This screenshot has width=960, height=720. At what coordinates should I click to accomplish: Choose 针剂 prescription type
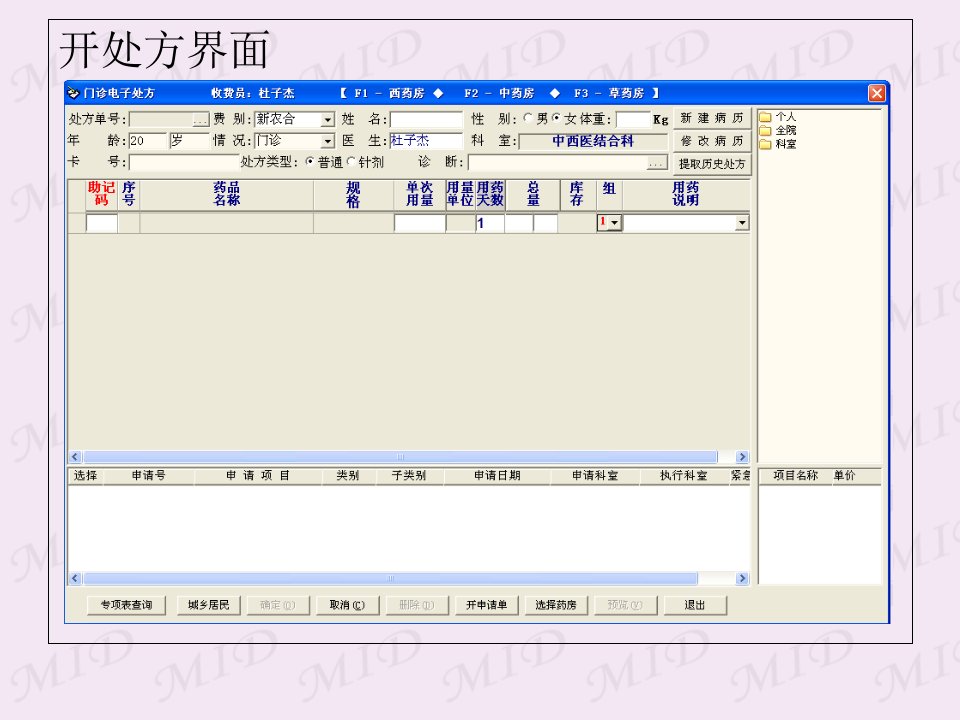pyautogui.click(x=351, y=162)
